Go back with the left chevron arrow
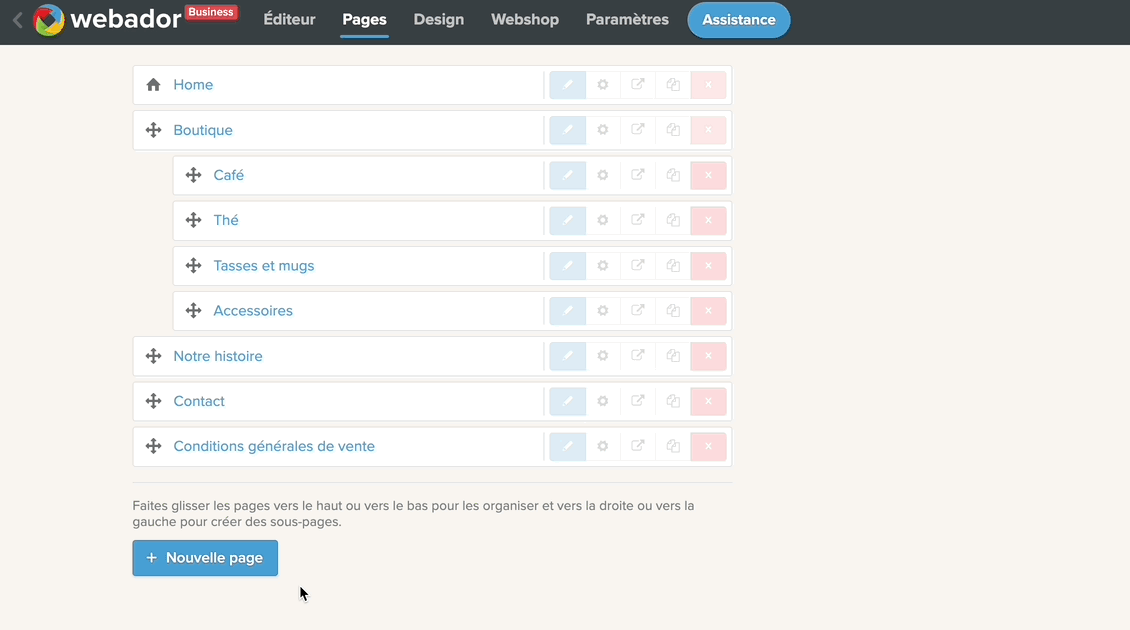 18,20
